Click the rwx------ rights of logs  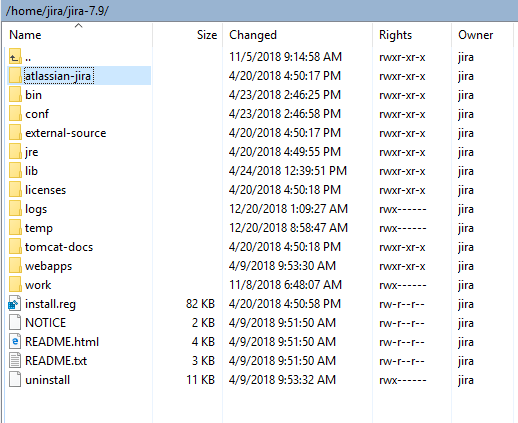coord(403,210)
